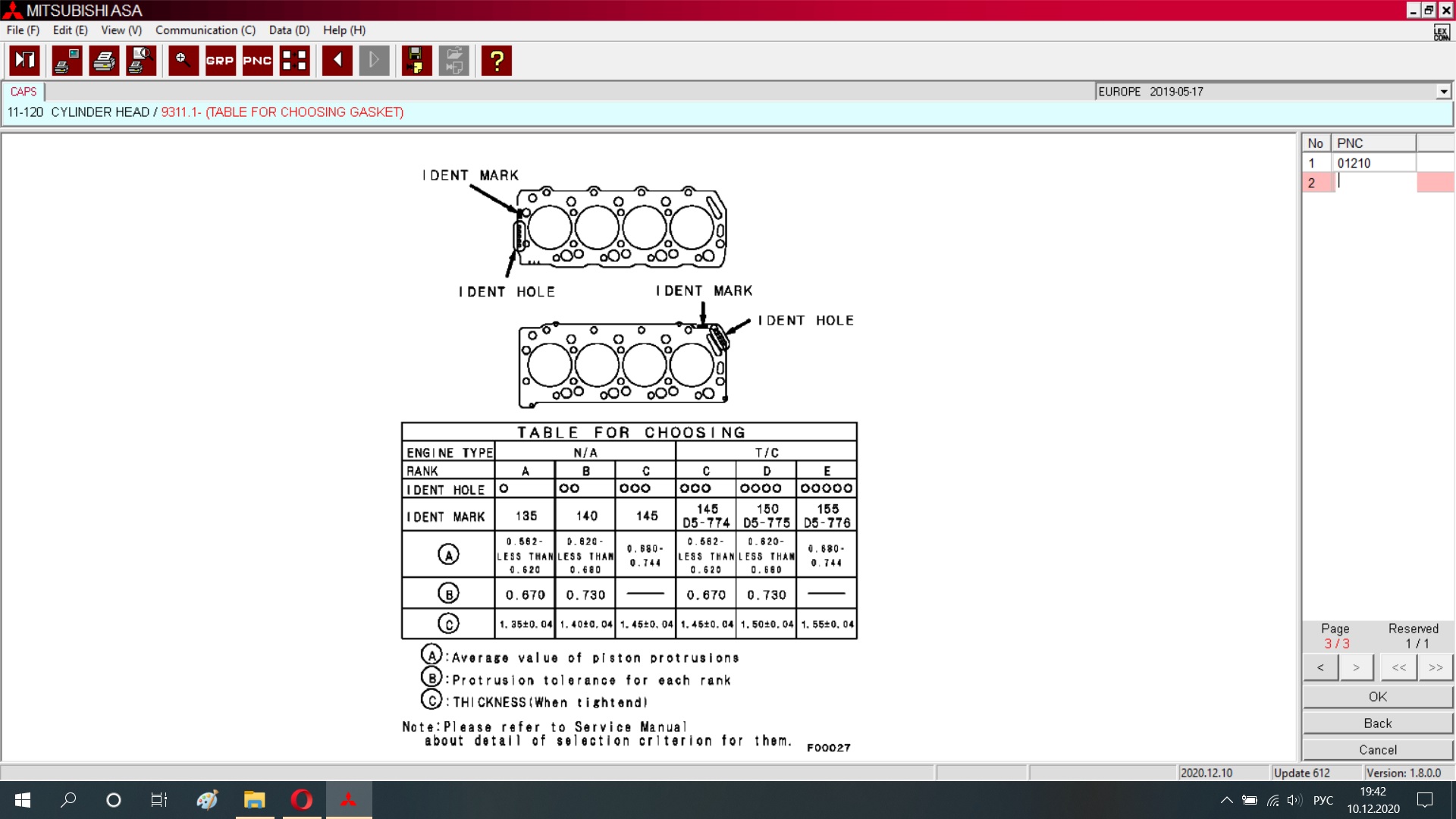The width and height of the screenshot is (1456, 819).
Task: Click the exit door toolbar icon
Action: coord(24,61)
